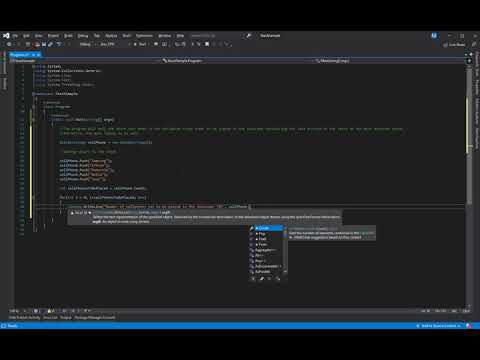
Task: Click Add to Source Control in status bar
Action: click(x=439, y=326)
